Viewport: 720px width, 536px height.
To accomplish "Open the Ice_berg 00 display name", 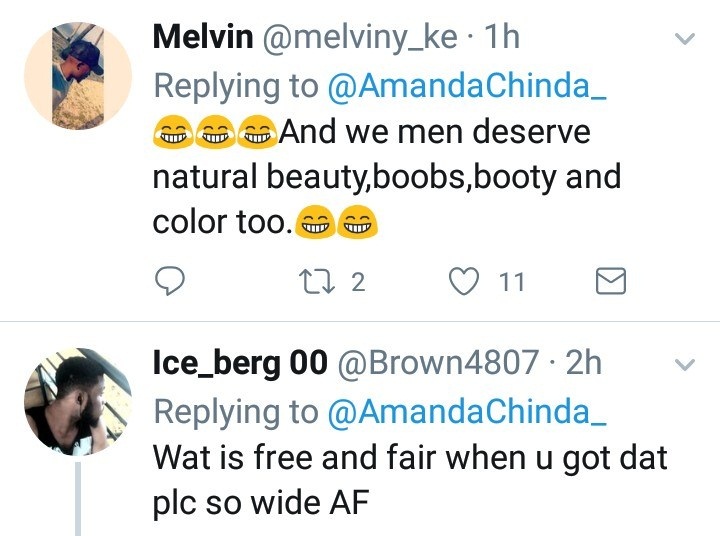I will [x=240, y=362].
